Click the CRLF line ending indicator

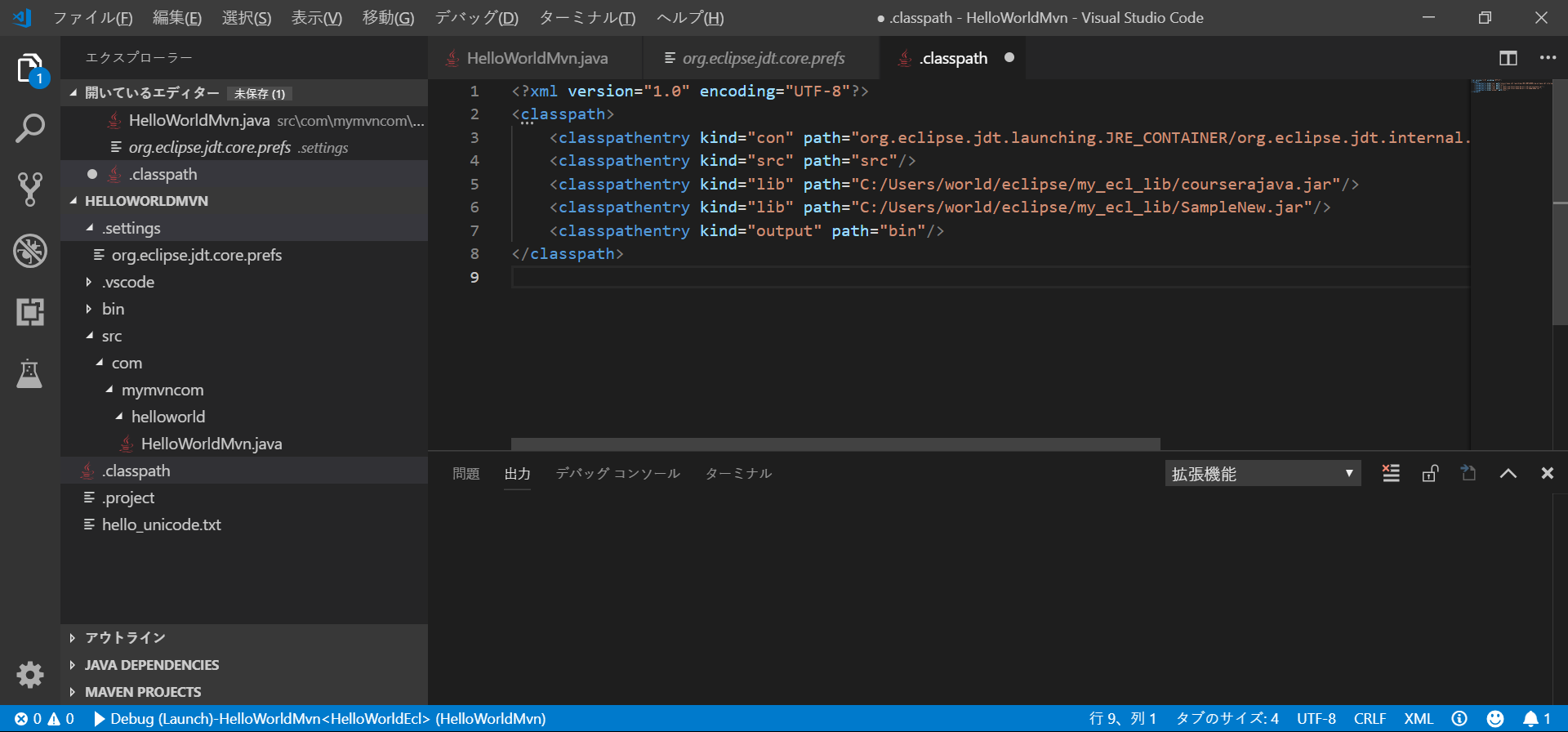1370,718
